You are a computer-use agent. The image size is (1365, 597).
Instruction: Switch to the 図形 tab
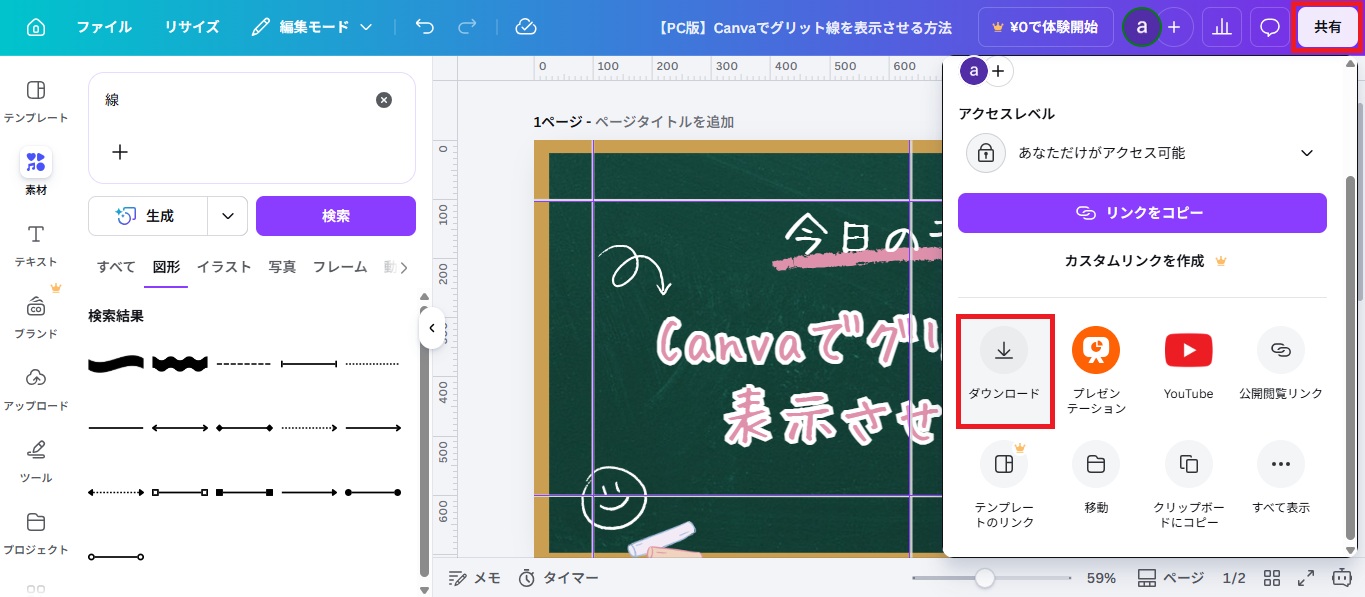[166, 267]
